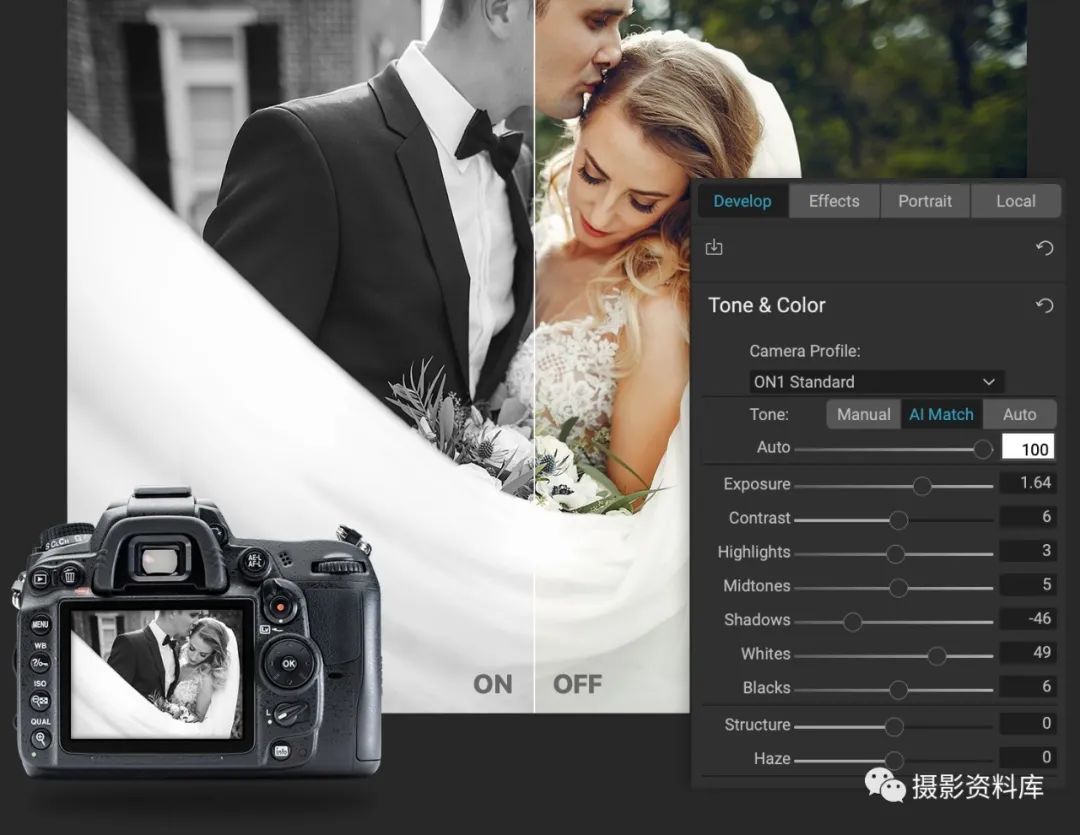The height and width of the screenshot is (835, 1080).
Task: Click the Whites slider handle
Action: (937, 656)
